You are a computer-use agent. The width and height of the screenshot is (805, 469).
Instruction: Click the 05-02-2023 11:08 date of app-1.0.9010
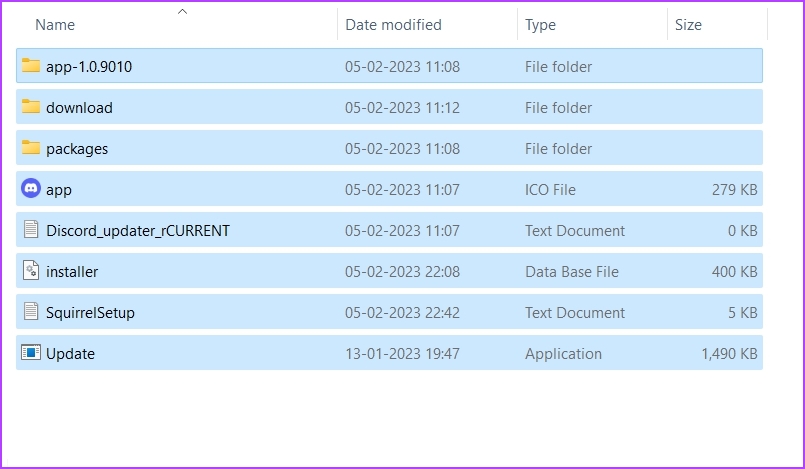(x=402, y=67)
